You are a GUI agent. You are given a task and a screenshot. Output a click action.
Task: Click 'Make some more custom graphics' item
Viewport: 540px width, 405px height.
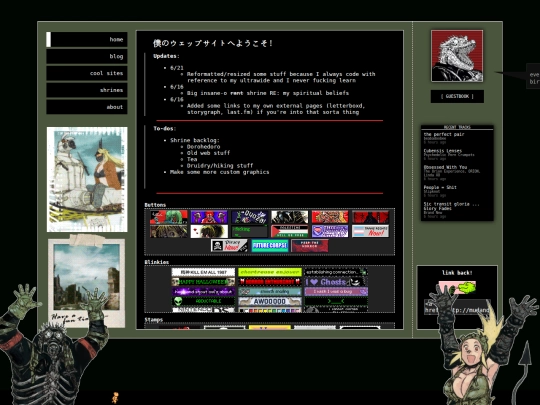219,172
